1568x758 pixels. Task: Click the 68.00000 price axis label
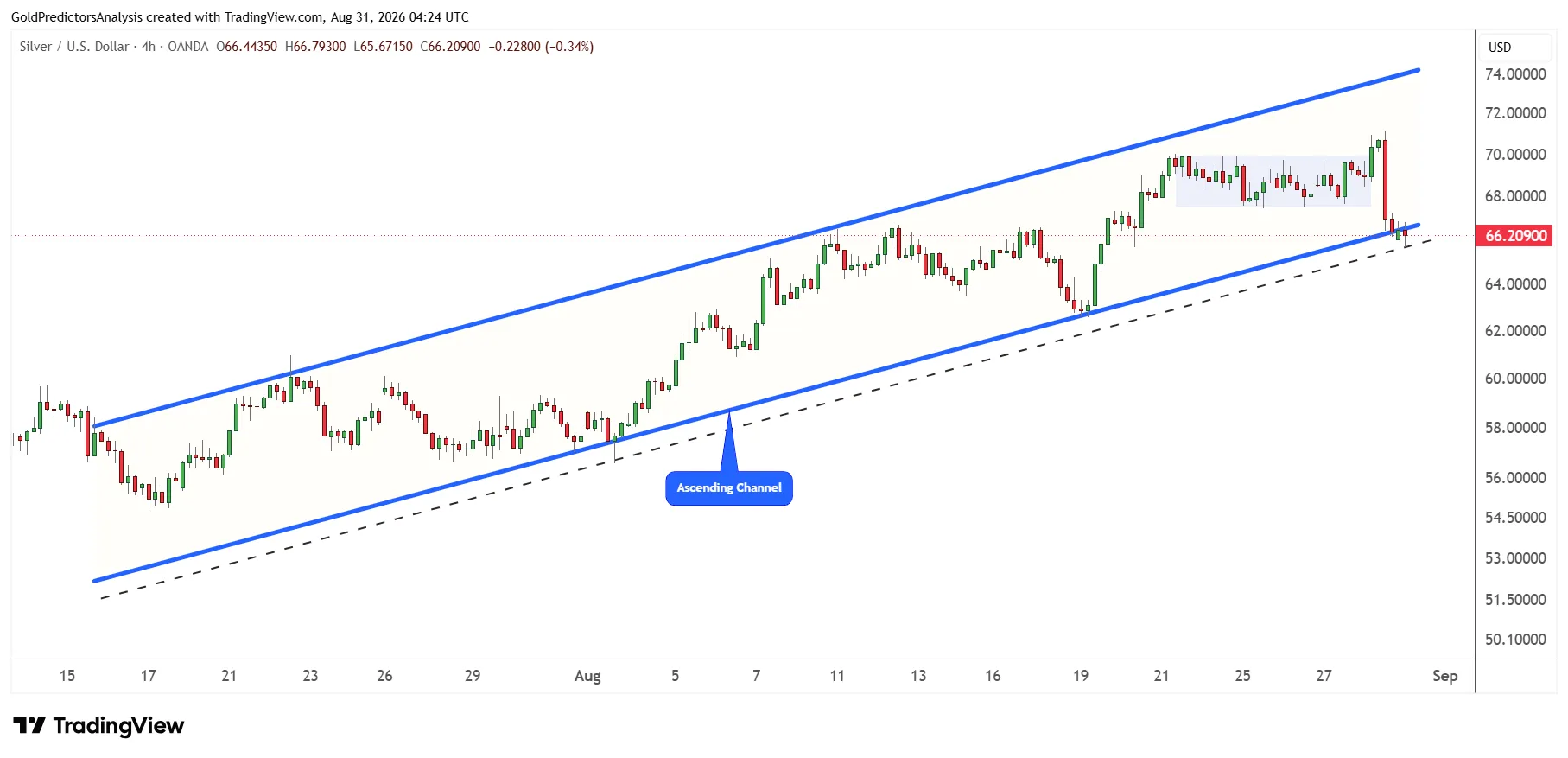pyautogui.click(x=1515, y=196)
